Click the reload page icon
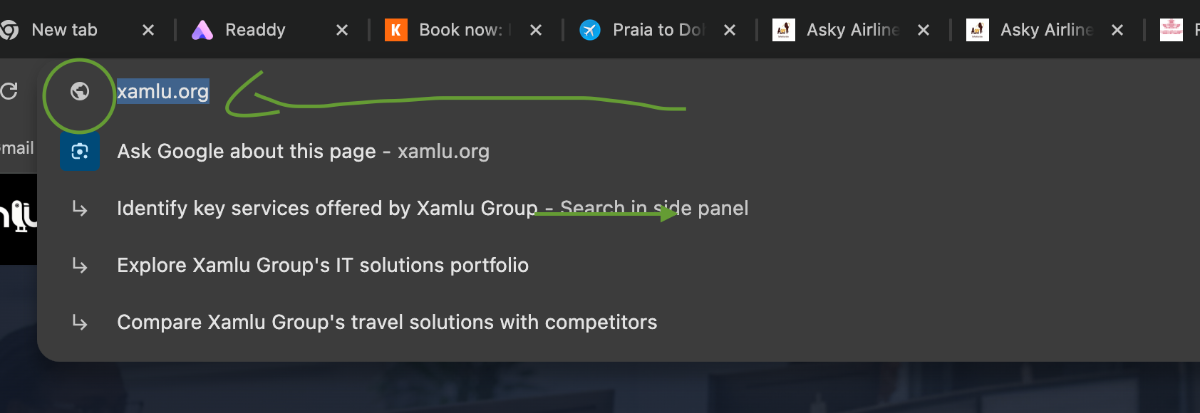The height and width of the screenshot is (413, 1200). [9, 91]
